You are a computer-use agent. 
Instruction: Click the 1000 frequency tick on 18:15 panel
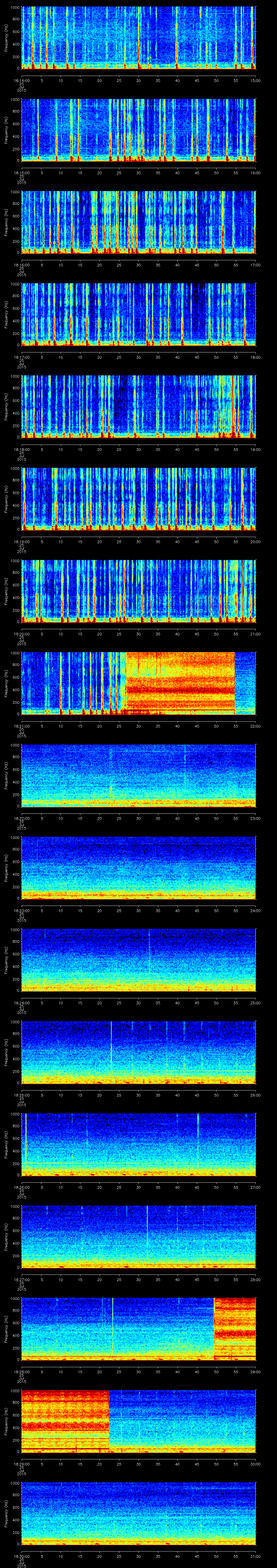[15, 100]
